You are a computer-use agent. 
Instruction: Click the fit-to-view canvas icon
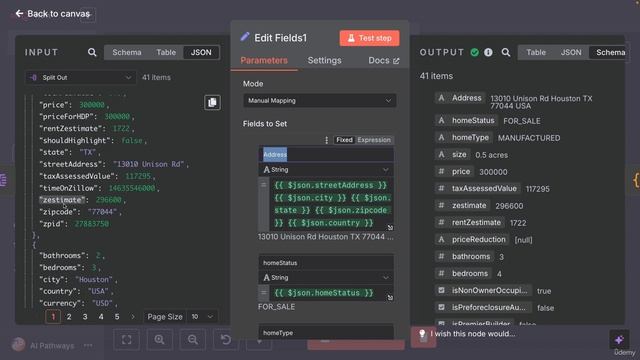click(x=127, y=340)
